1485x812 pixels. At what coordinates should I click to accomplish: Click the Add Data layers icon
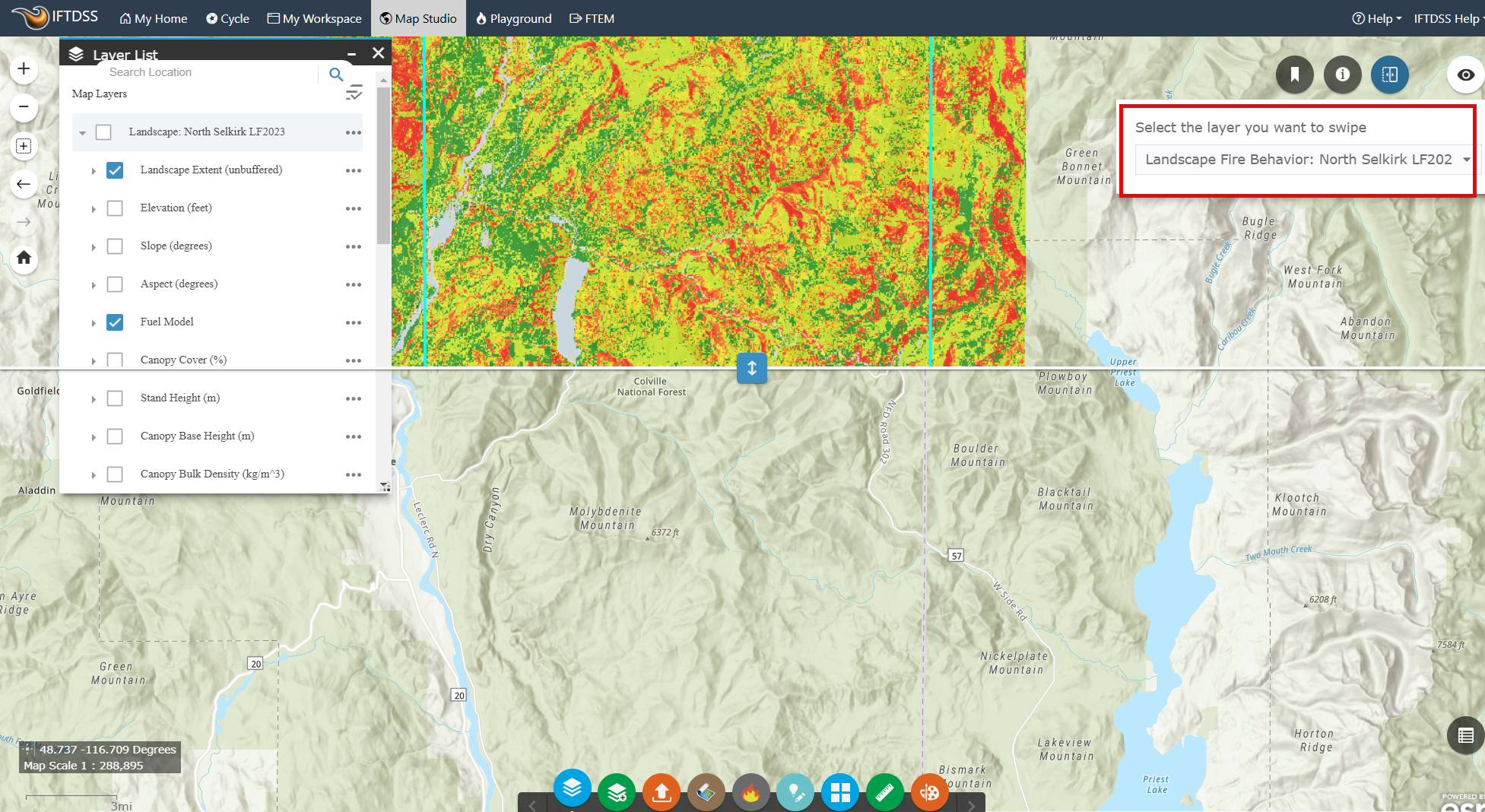click(617, 791)
